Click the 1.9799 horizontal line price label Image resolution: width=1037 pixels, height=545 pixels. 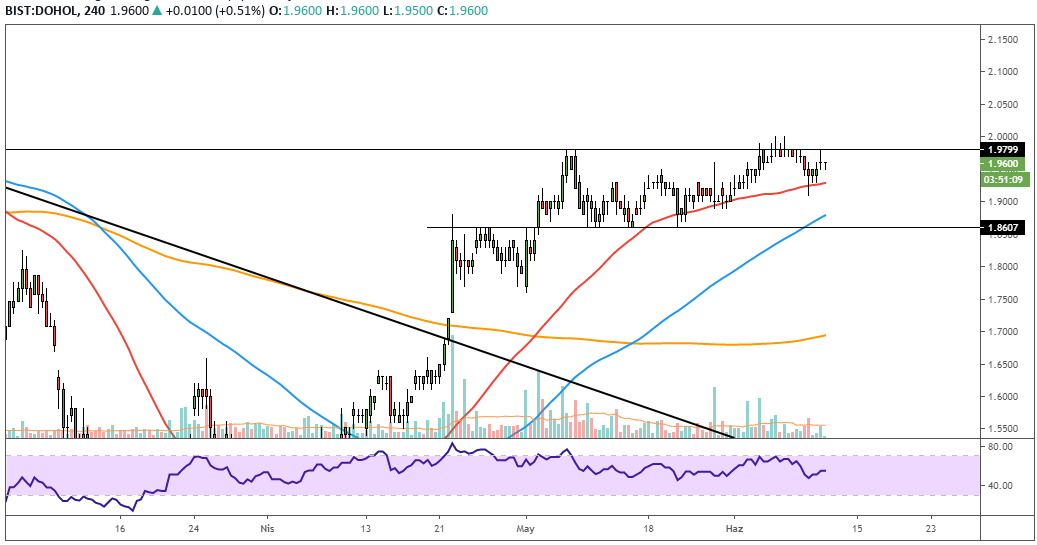pyautogui.click(x=1003, y=149)
